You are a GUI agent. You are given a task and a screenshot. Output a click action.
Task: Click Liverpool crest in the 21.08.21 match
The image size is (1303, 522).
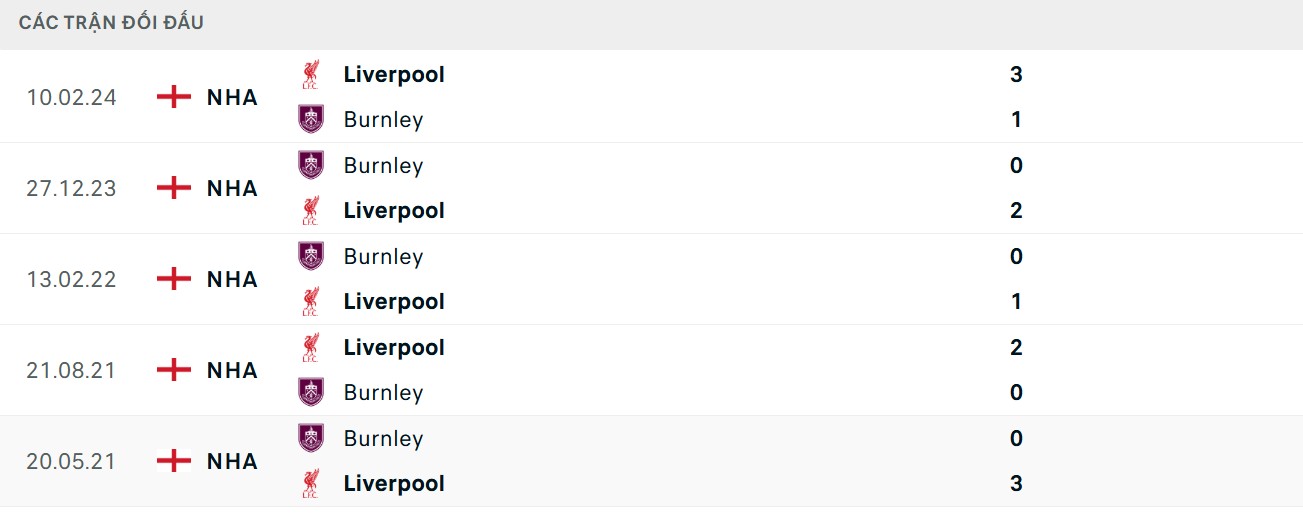click(311, 348)
